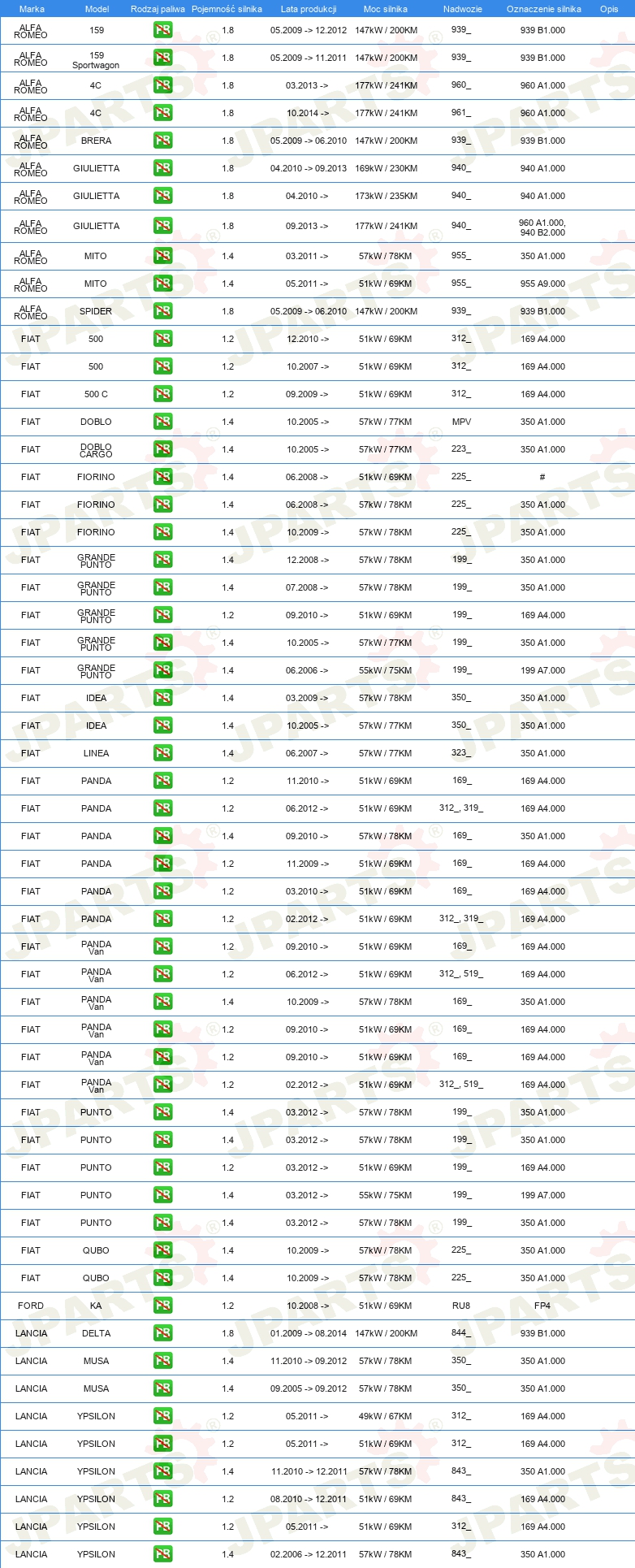Click the fuel icon in the MUSA 11.2010 row
This screenshot has height=1568, width=635.
tap(163, 1361)
